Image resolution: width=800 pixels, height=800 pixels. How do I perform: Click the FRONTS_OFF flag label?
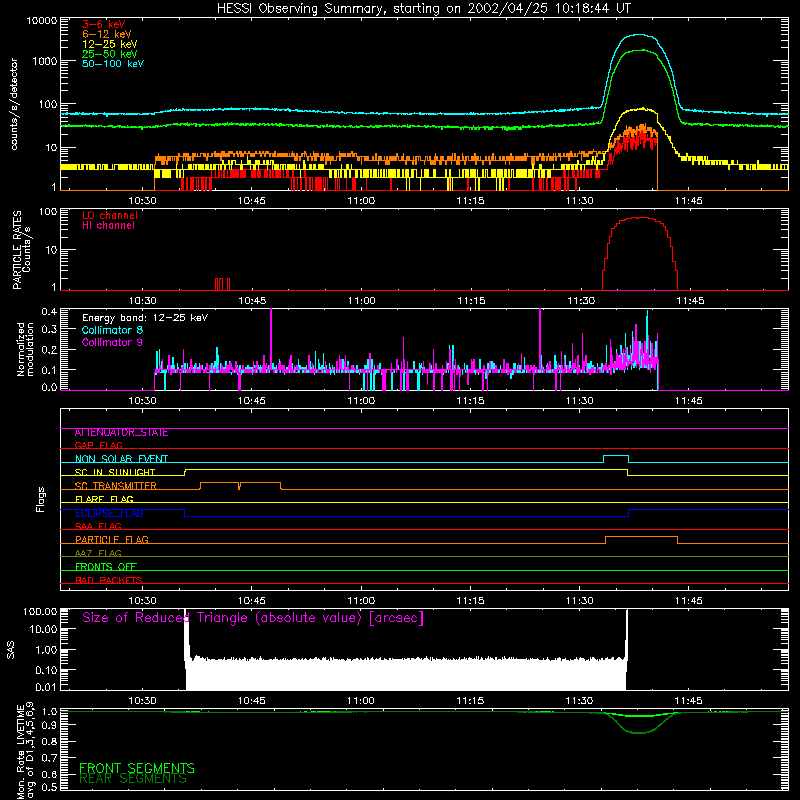[106, 567]
